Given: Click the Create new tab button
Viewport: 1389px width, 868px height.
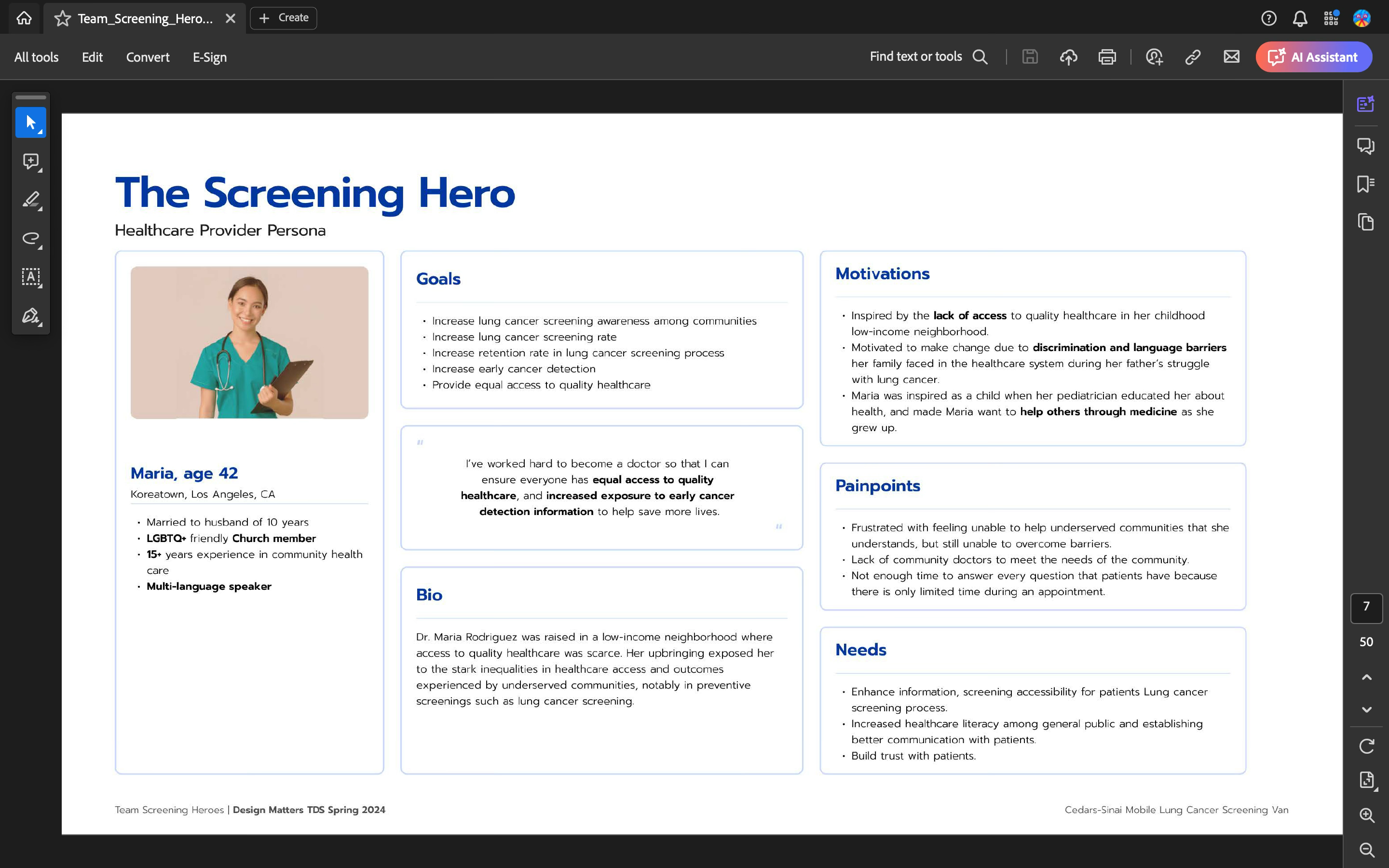Looking at the screenshot, I should [284, 18].
